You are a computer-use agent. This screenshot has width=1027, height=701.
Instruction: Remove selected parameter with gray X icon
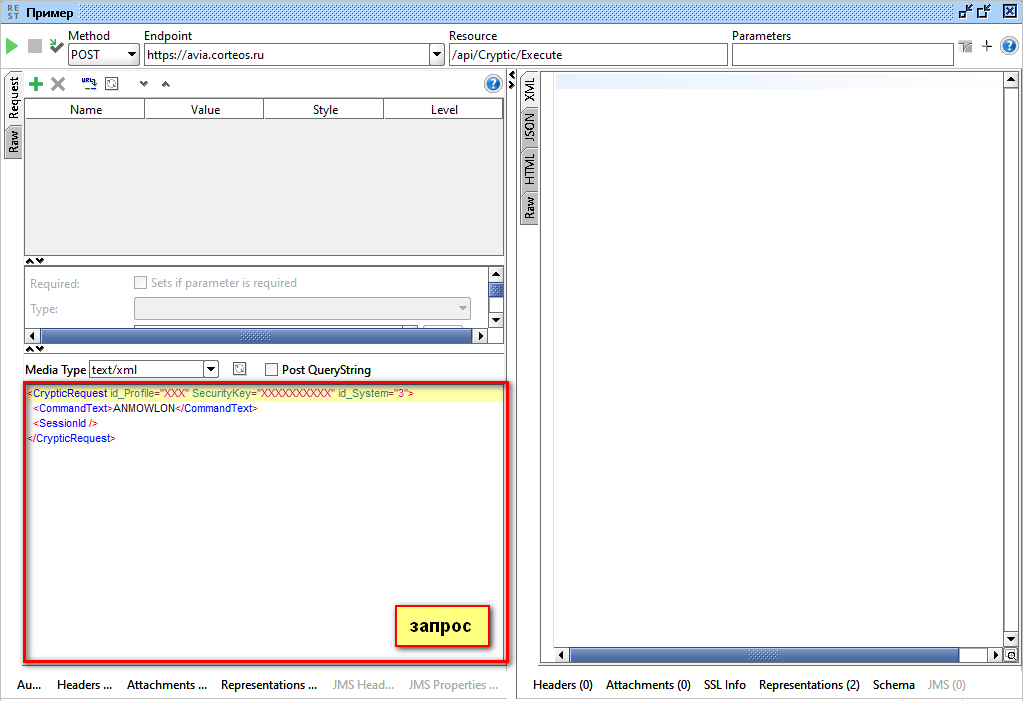click(x=58, y=84)
